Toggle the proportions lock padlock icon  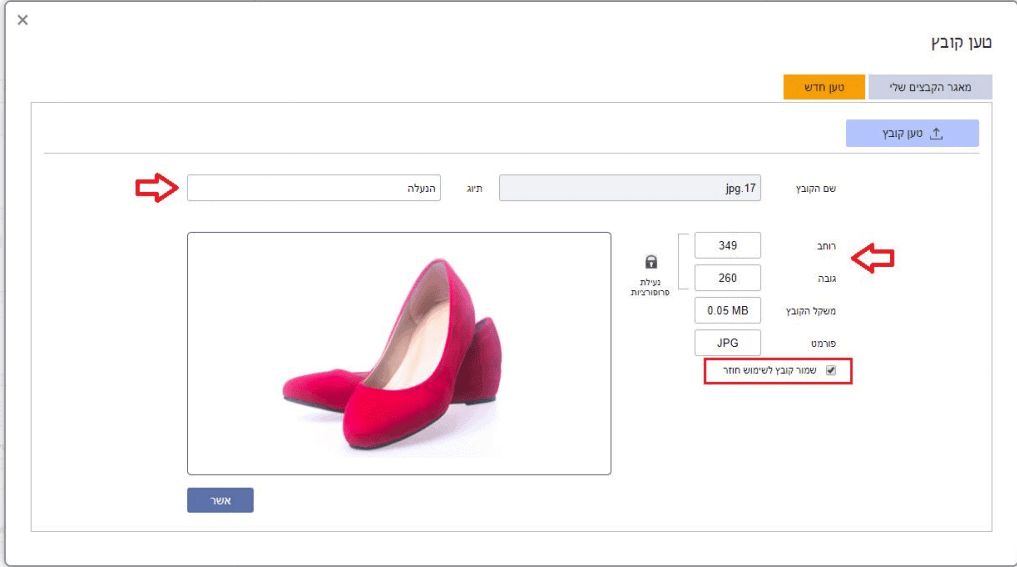pos(651,261)
